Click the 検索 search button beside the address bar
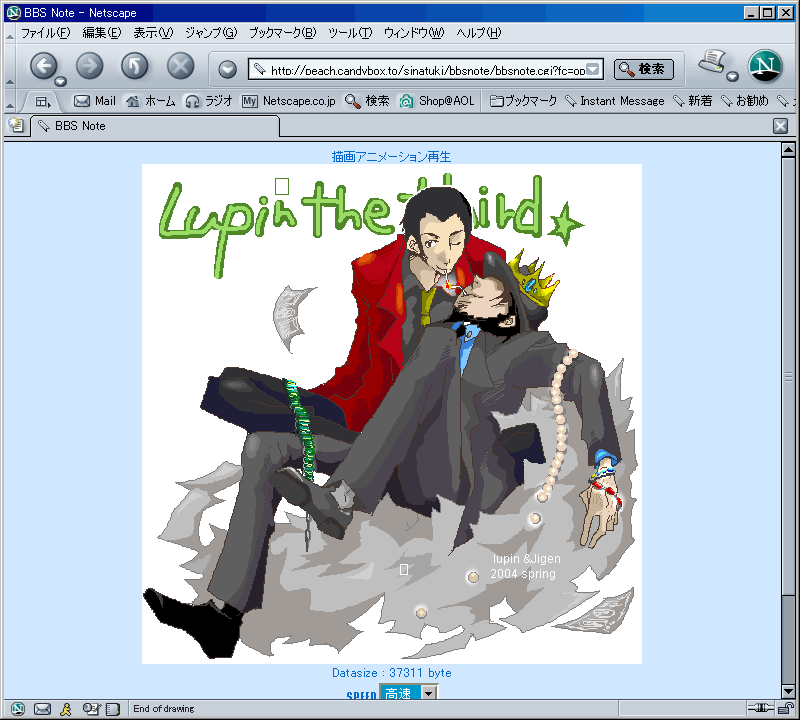This screenshot has height=720, width=800. [x=644, y=69]
